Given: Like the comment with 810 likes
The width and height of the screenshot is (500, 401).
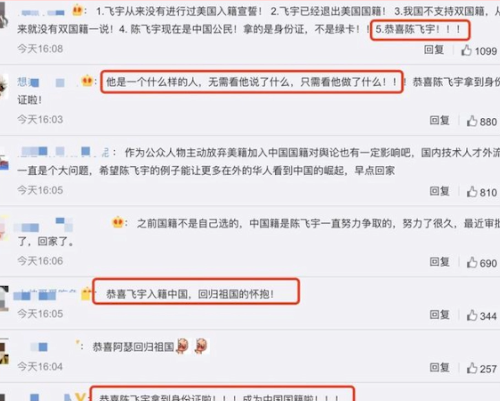Looking at the screenshot, I should (x=472, y=192).
